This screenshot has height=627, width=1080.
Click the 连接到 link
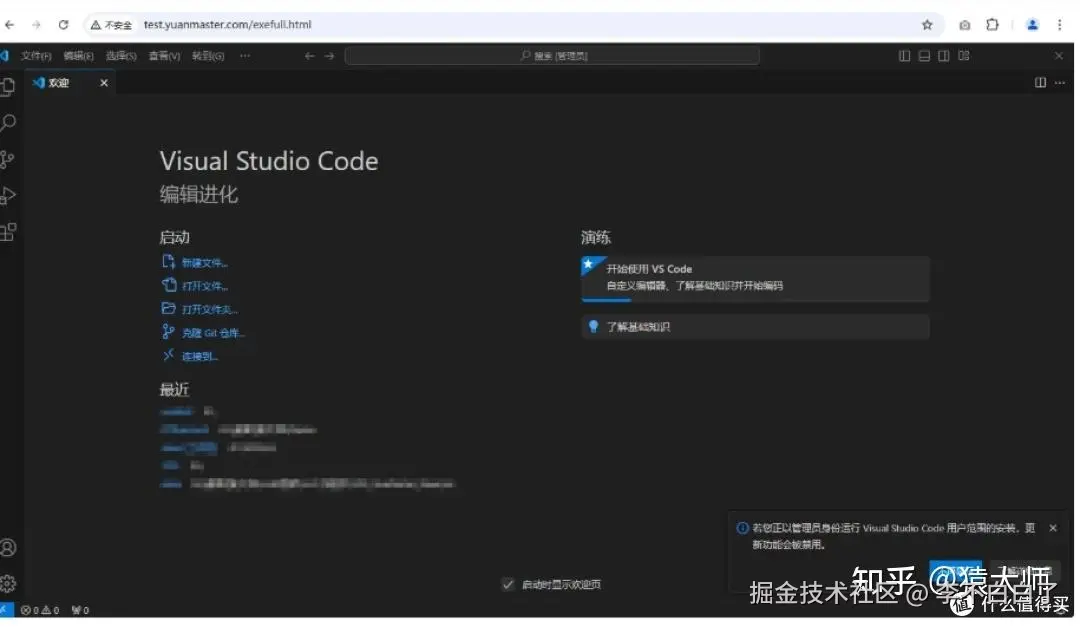191,356
